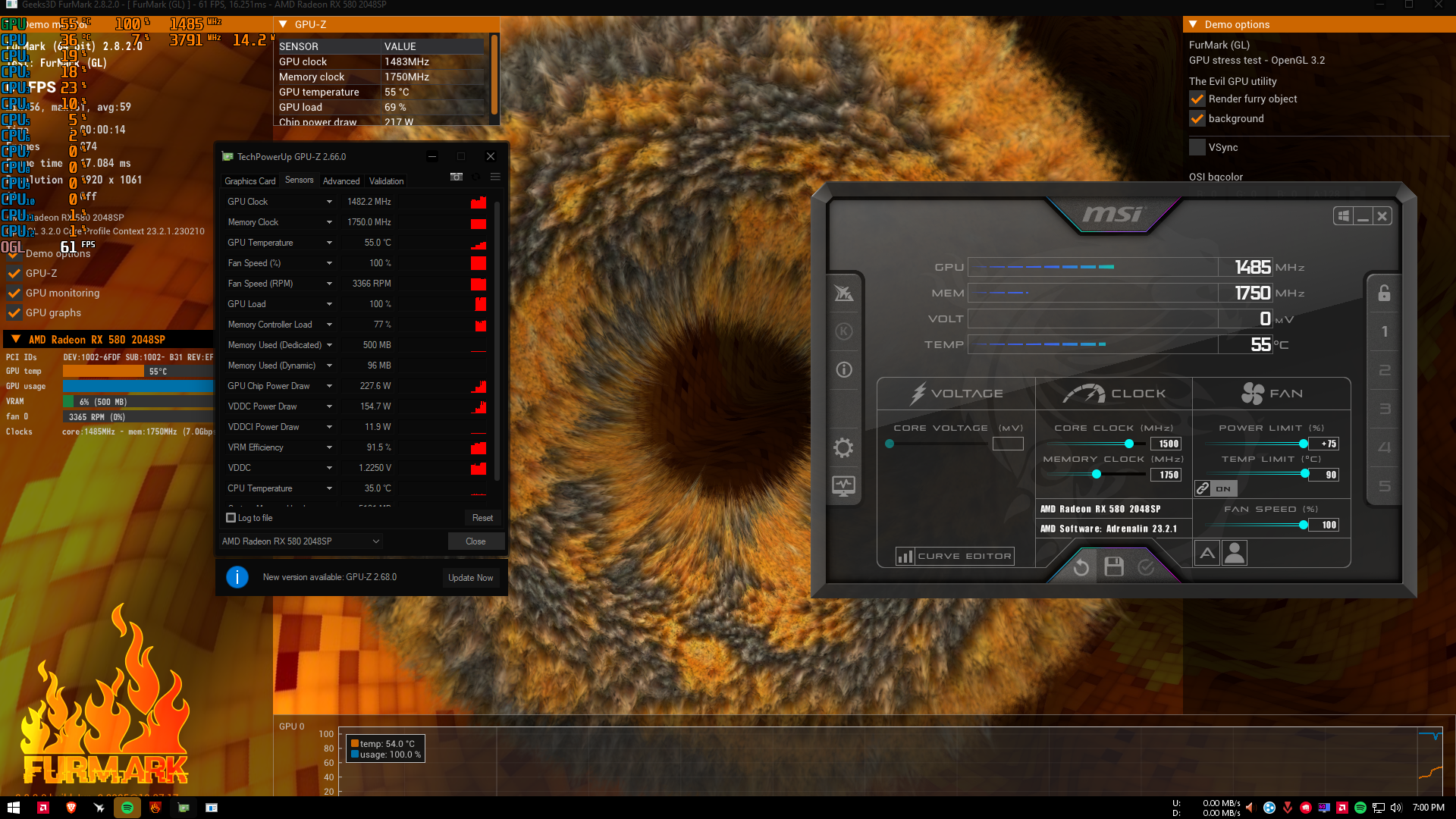Uncheck the GPU-Z option in FurMark left panel

pos(14,274)
